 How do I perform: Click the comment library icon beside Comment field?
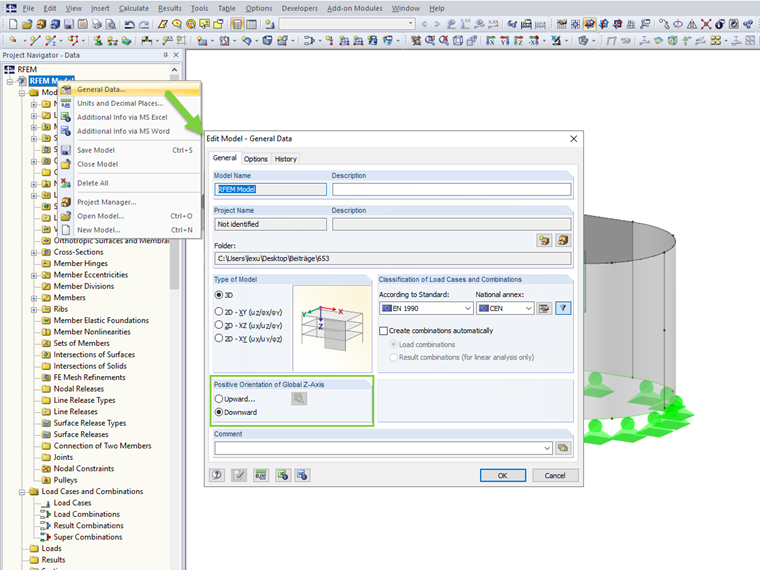563,448
